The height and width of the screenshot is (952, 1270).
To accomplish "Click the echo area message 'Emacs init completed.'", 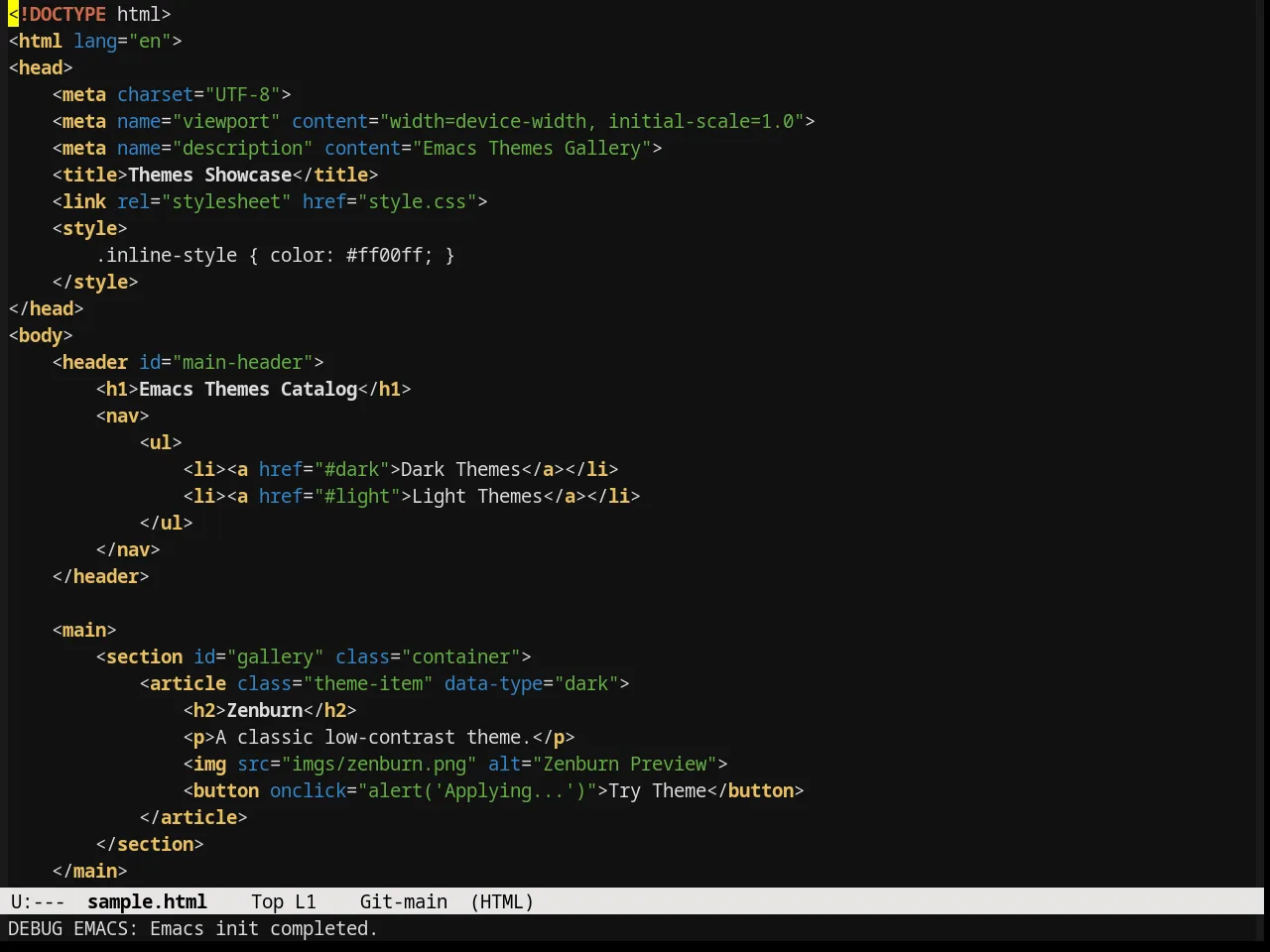I will tap(264, 928).
